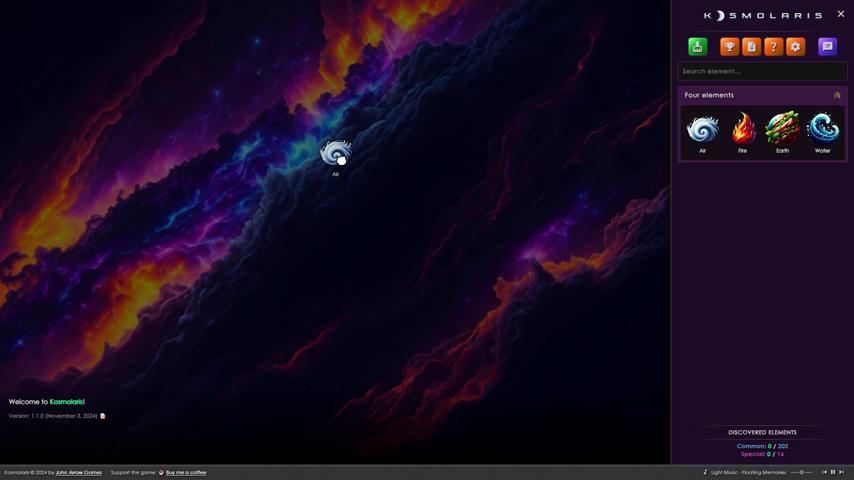This screenshot has width=854, height=480.
Task: Skip to the next music track
Action: click(x=842, y=472)
